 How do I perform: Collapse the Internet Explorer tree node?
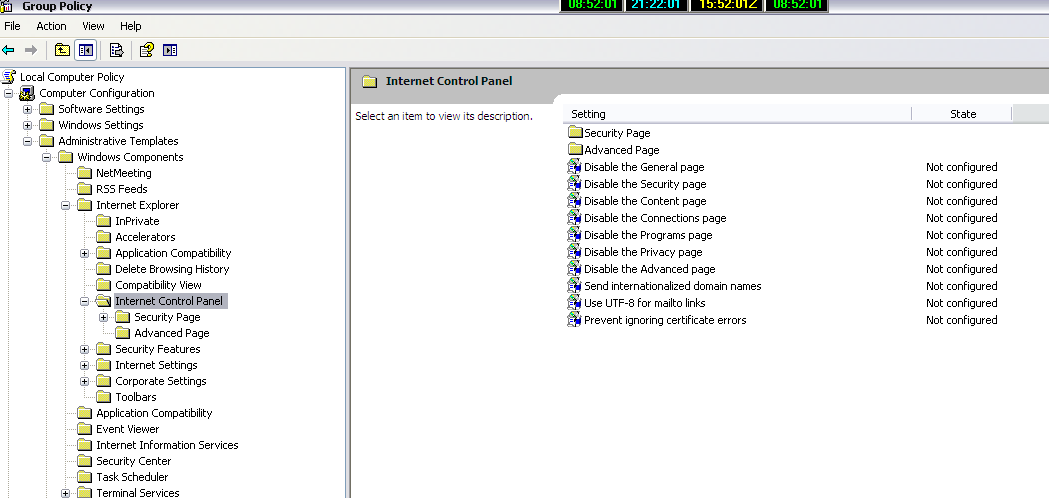(x=66, y=205)
